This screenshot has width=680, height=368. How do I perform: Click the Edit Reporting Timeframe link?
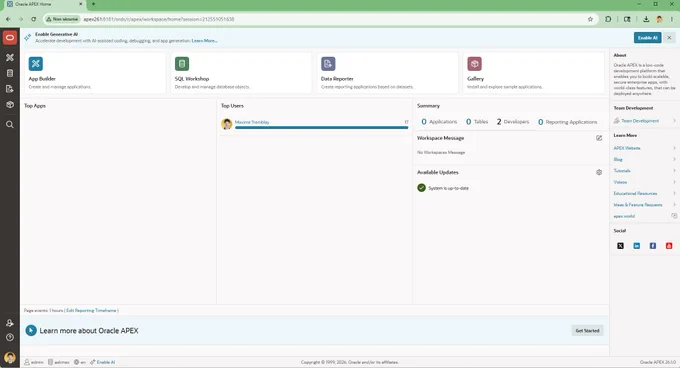point(91,310)
